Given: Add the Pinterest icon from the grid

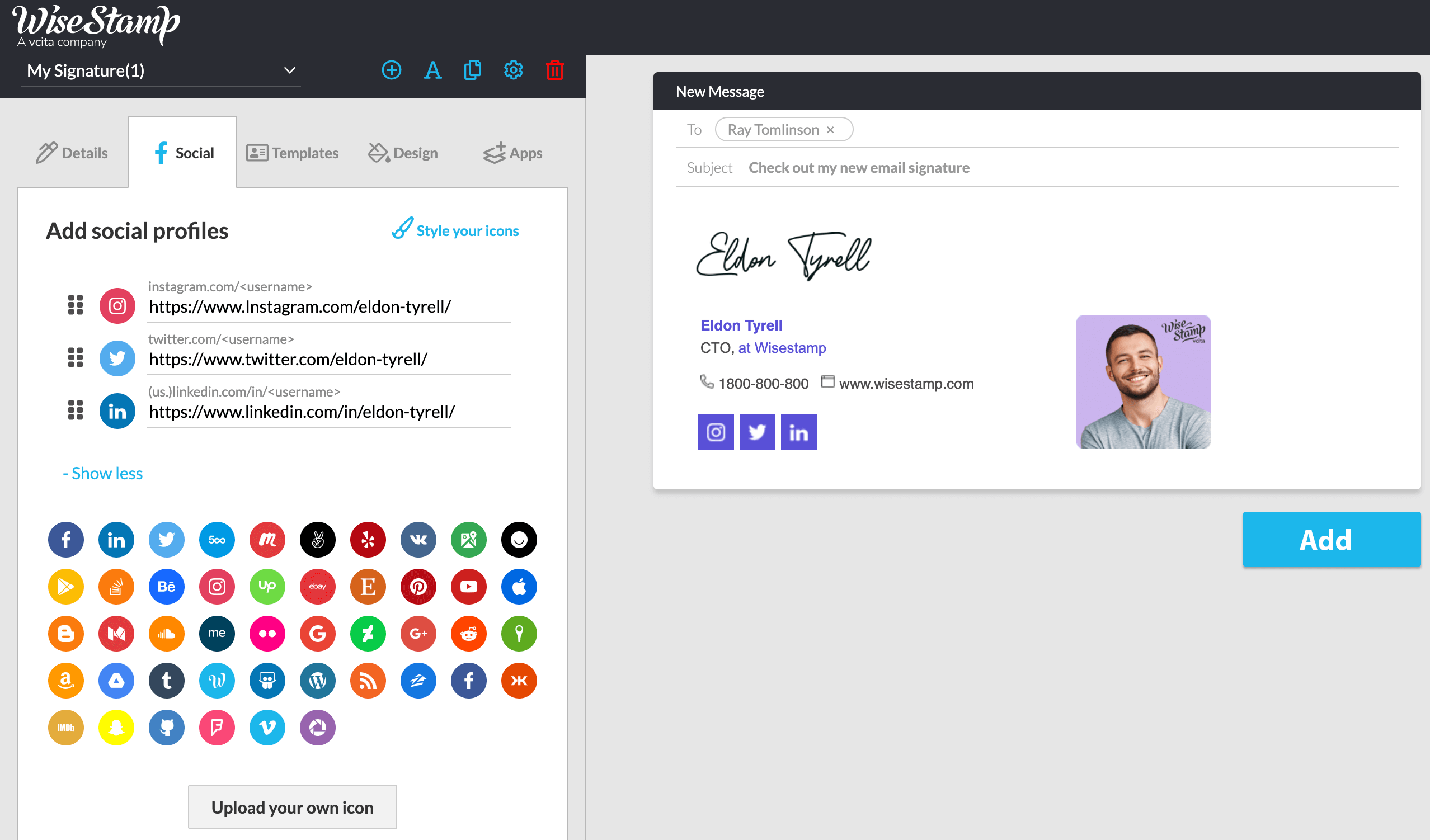Looking at the screenshot, I should pos(418,587).
